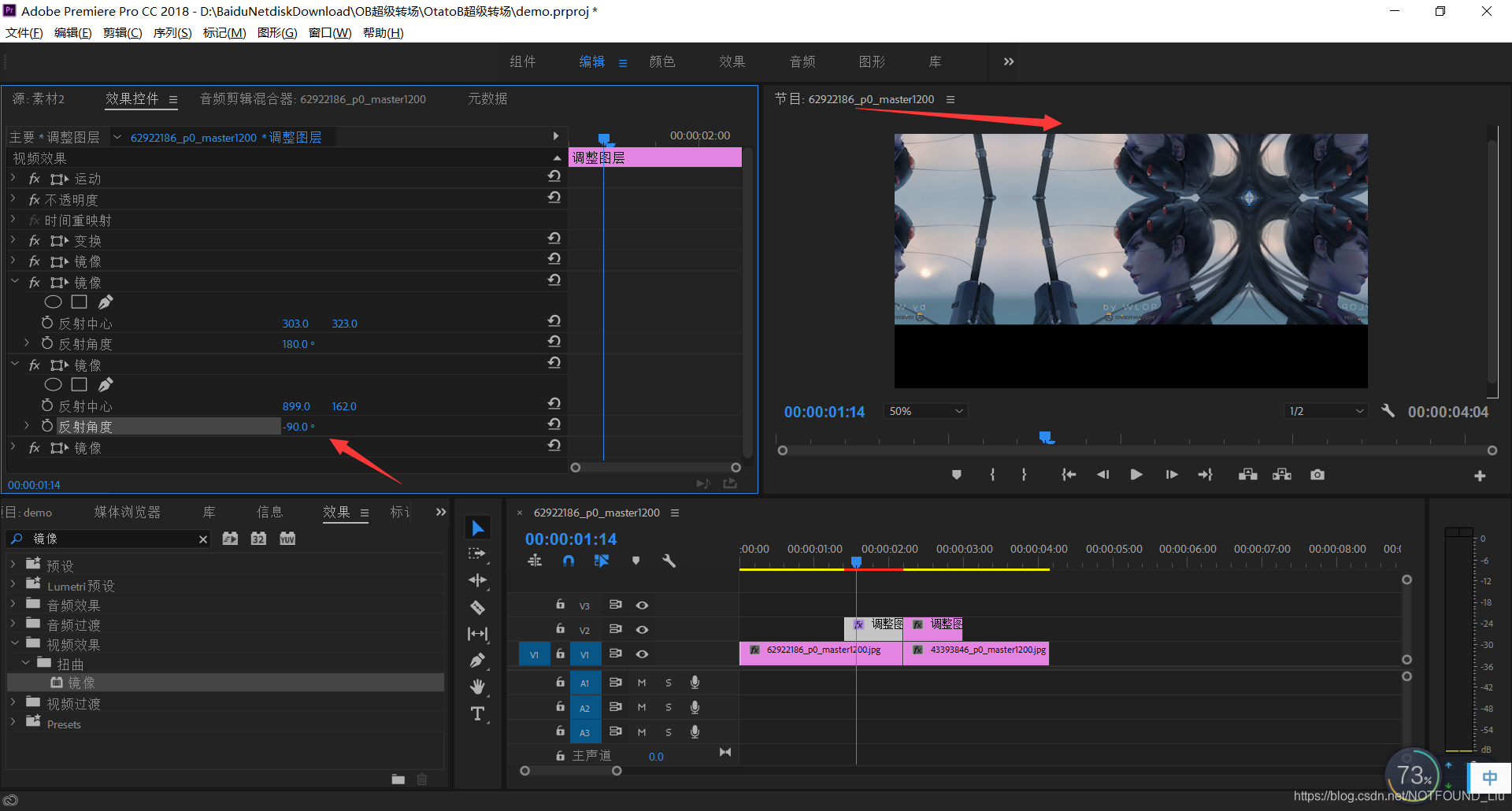
Task: Open 文件(F) menu
Action: 24,33
